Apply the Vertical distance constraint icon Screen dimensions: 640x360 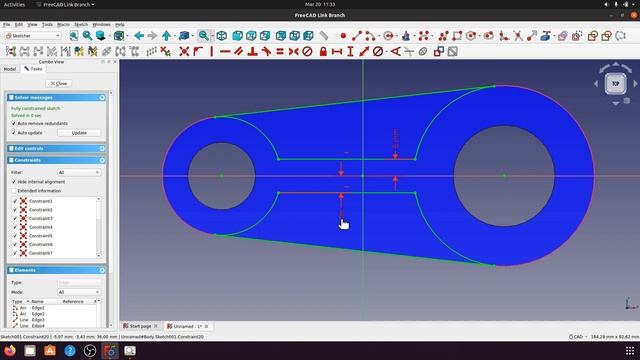350,51
